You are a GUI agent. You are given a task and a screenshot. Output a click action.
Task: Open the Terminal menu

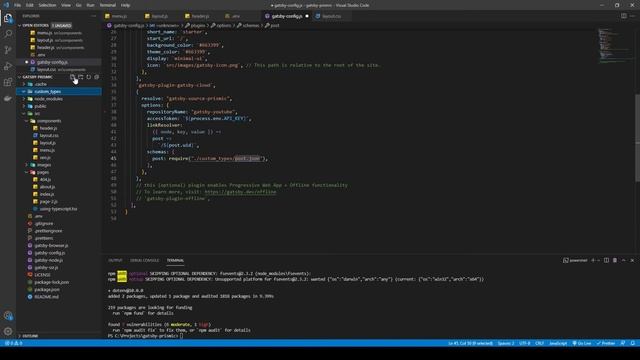108,5
